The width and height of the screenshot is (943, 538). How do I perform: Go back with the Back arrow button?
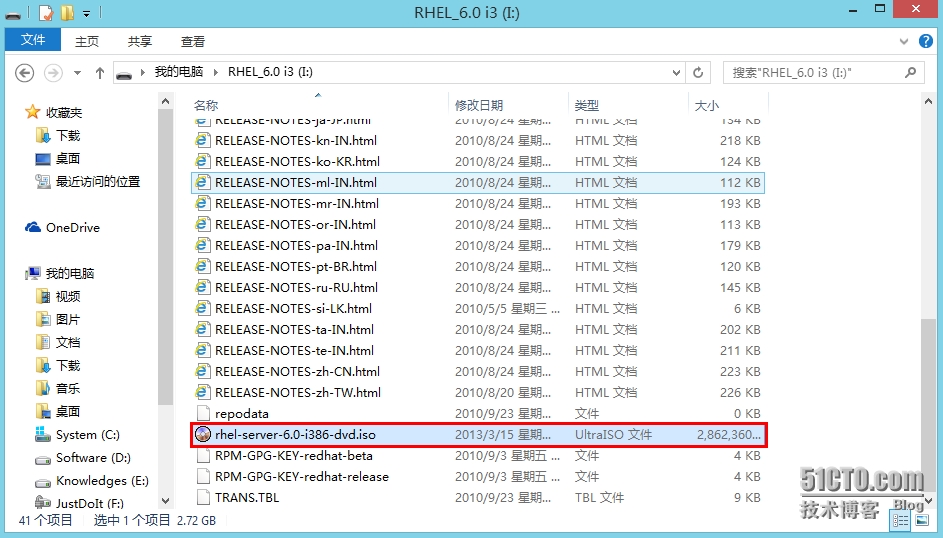click(24, 73)
